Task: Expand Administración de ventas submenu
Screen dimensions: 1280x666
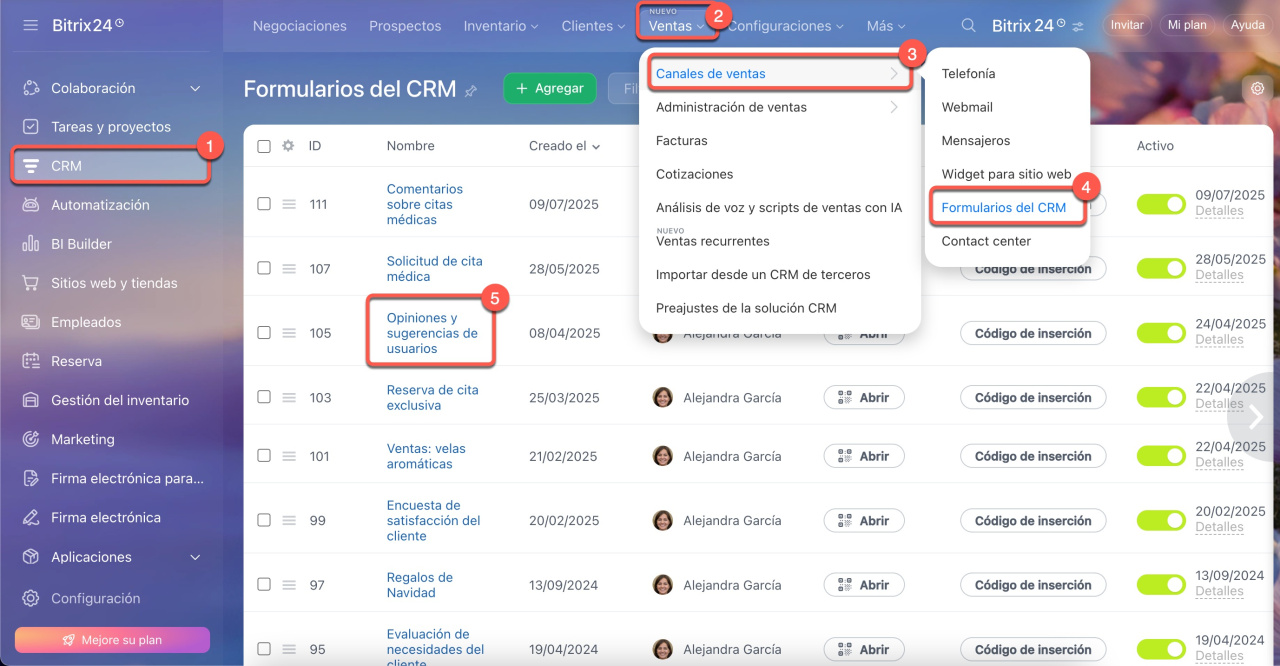Action: [x=778, y=107]
